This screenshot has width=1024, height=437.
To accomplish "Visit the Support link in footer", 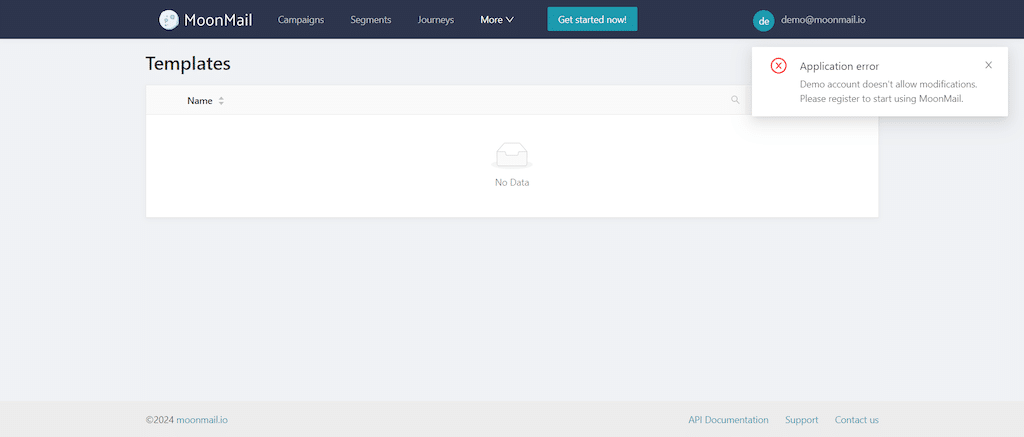I will pyautogui.click(x=801, y=420).
